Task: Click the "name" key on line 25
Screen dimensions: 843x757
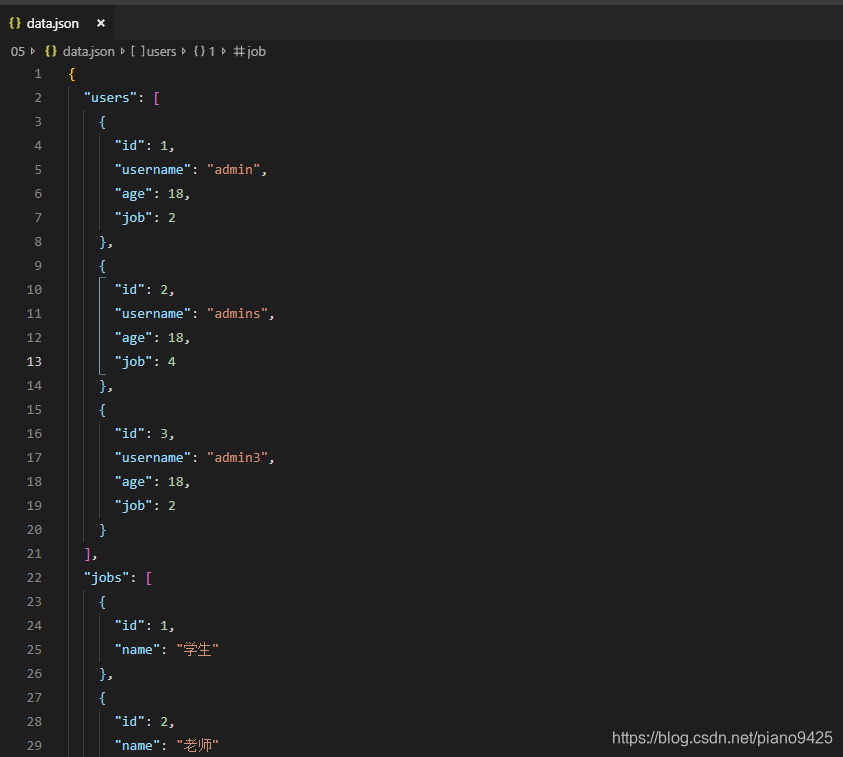Action: (x=137, y=650)
